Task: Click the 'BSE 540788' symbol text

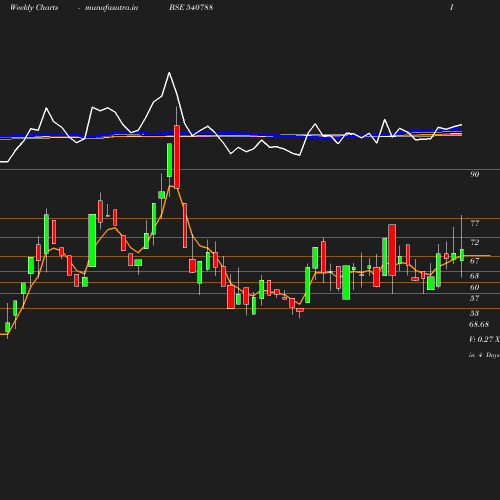Action: coord(191,7)
